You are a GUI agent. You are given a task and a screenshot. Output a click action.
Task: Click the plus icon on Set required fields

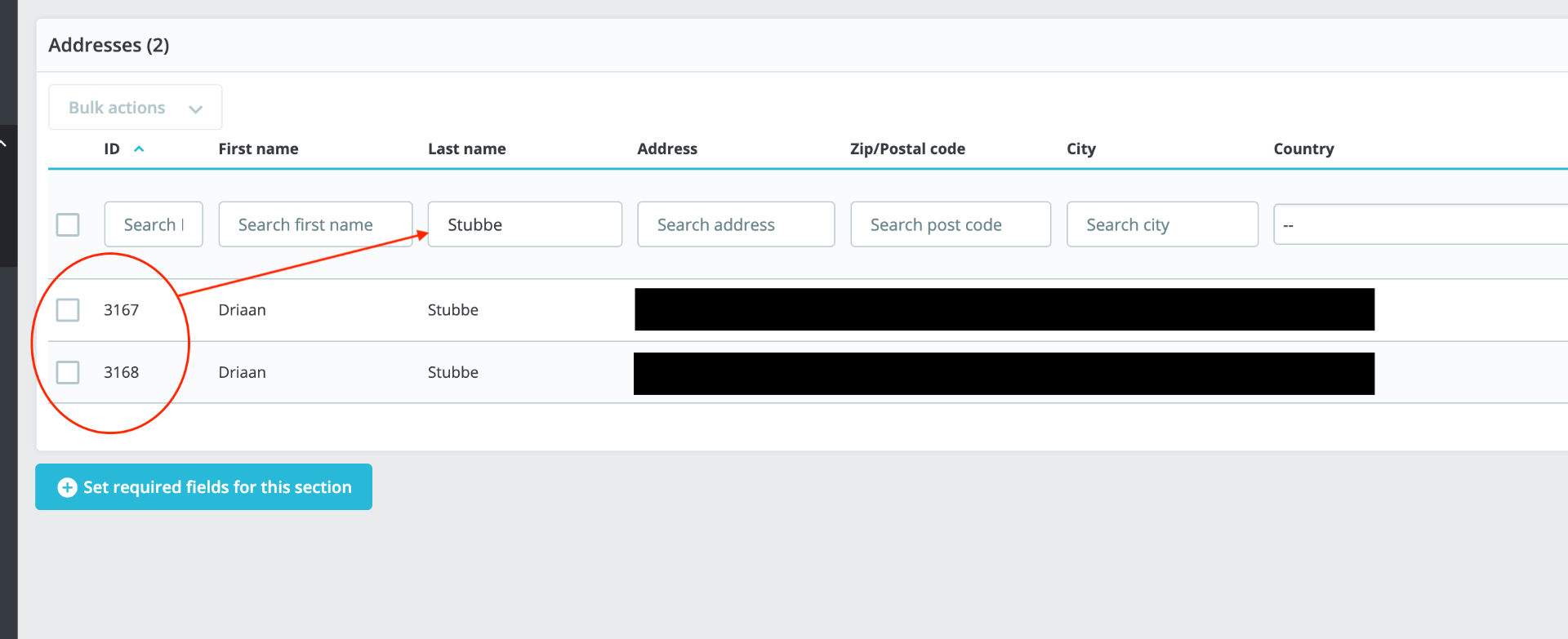coord(67,487)
